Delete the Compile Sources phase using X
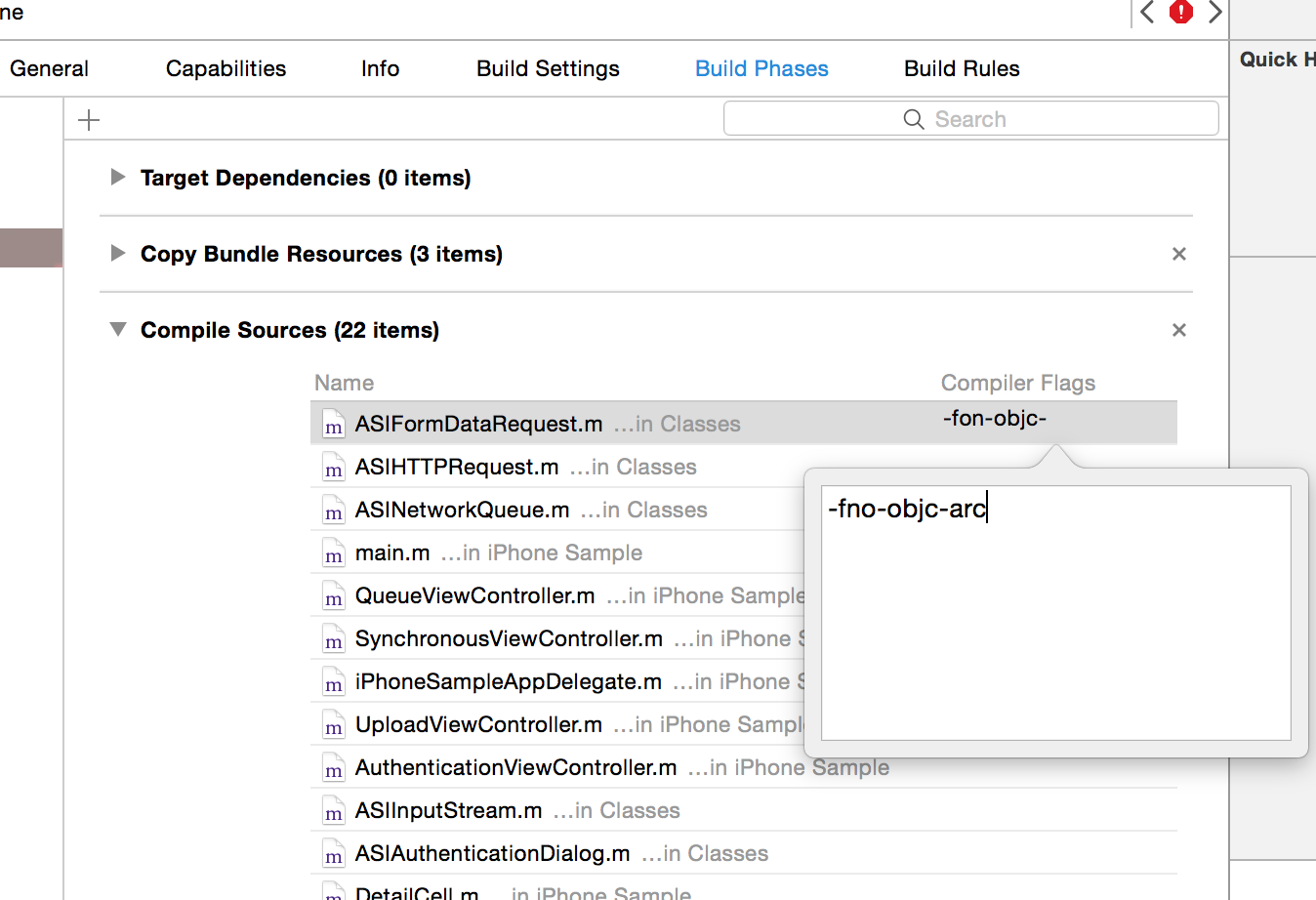 (1179, 330)
